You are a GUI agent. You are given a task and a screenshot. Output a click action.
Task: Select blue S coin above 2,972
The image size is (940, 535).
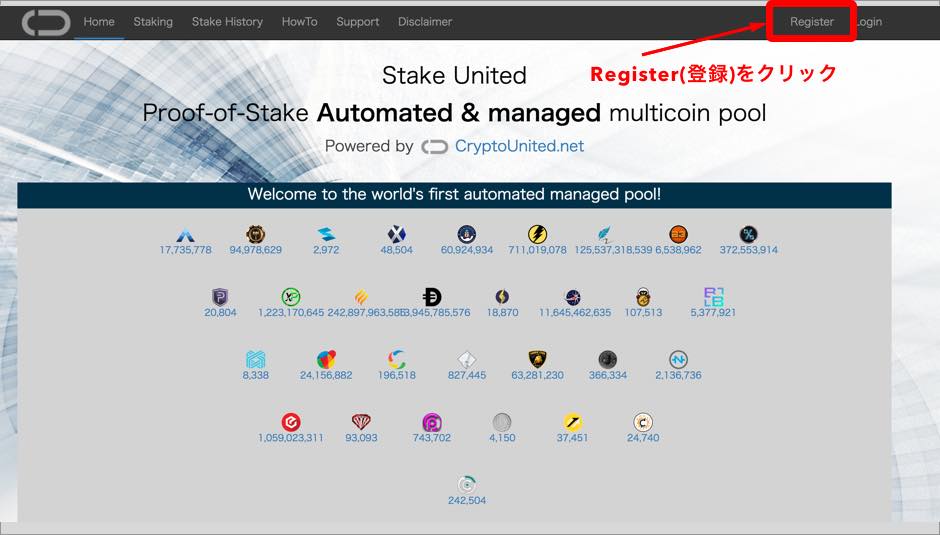click(326, 234)
